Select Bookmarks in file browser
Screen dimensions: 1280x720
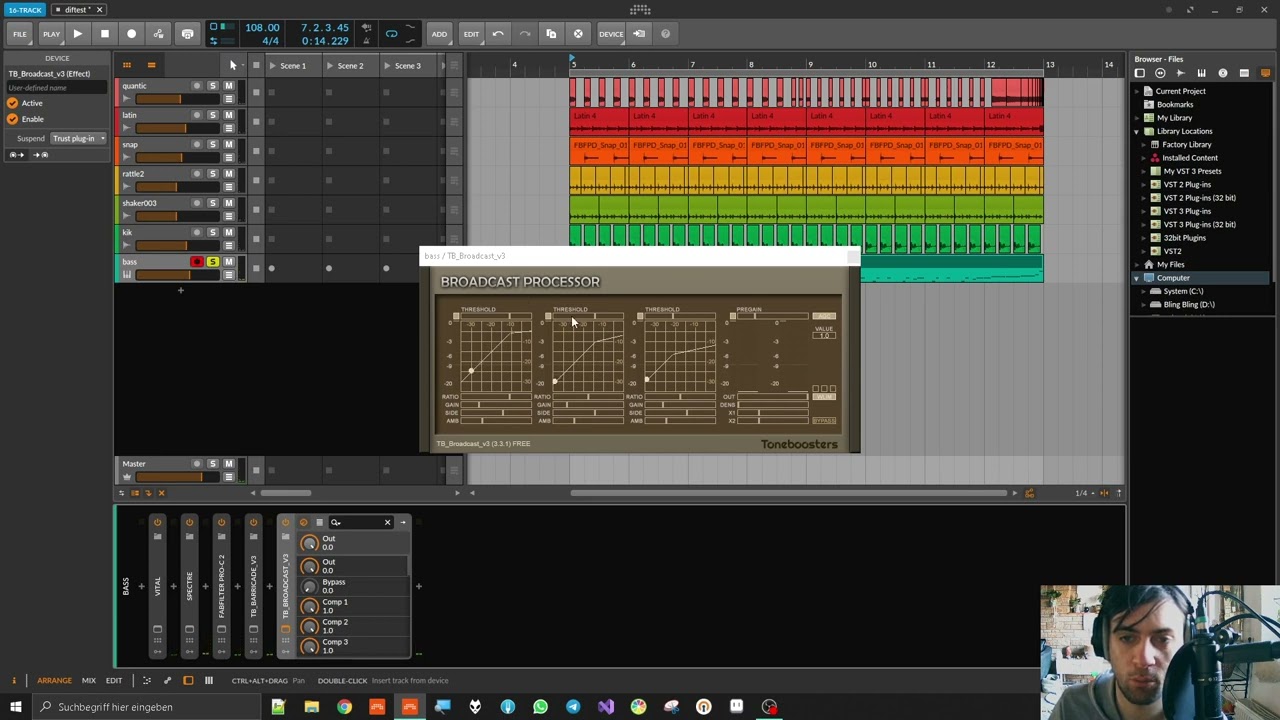pos(1174,105)
